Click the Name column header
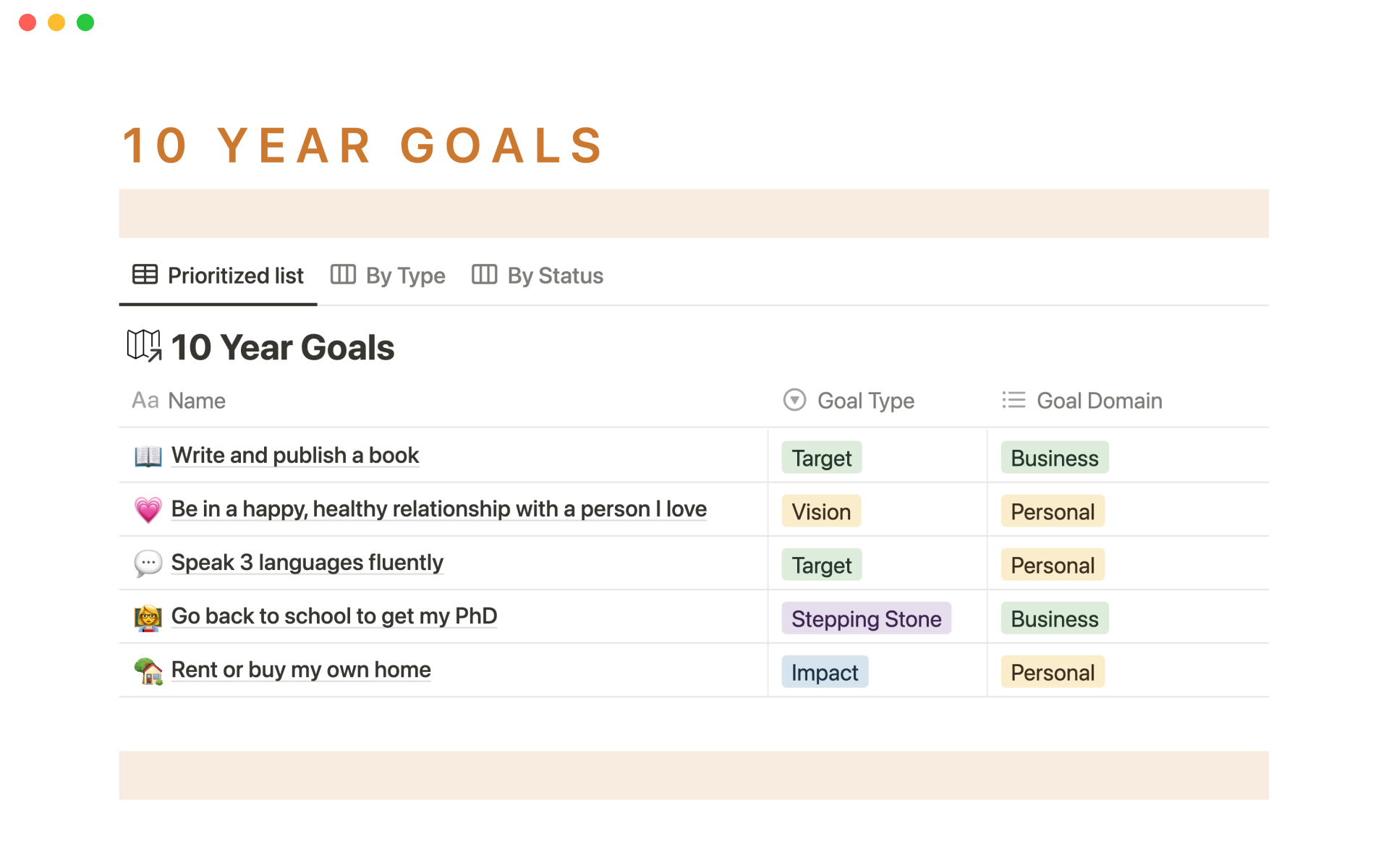The height and width of the screenshot is (868, 1389). [x=197, y=401]
